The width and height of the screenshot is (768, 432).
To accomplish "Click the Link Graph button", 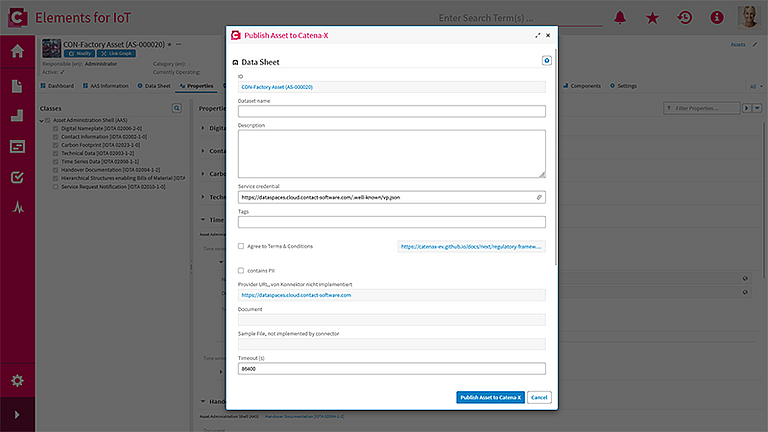I will click(117, 53).
